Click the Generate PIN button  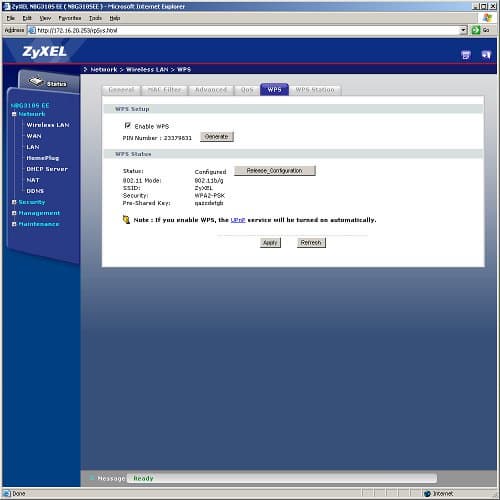[217, 137]
